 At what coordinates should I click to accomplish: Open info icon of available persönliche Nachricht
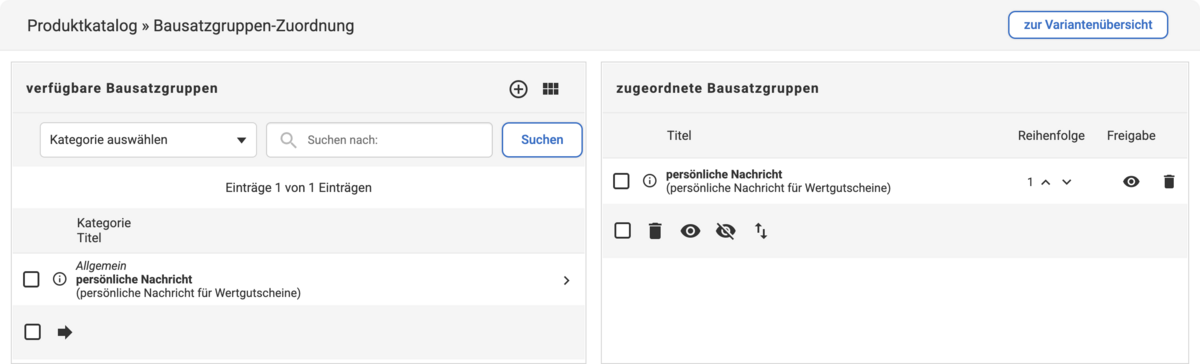click(59, 280)
